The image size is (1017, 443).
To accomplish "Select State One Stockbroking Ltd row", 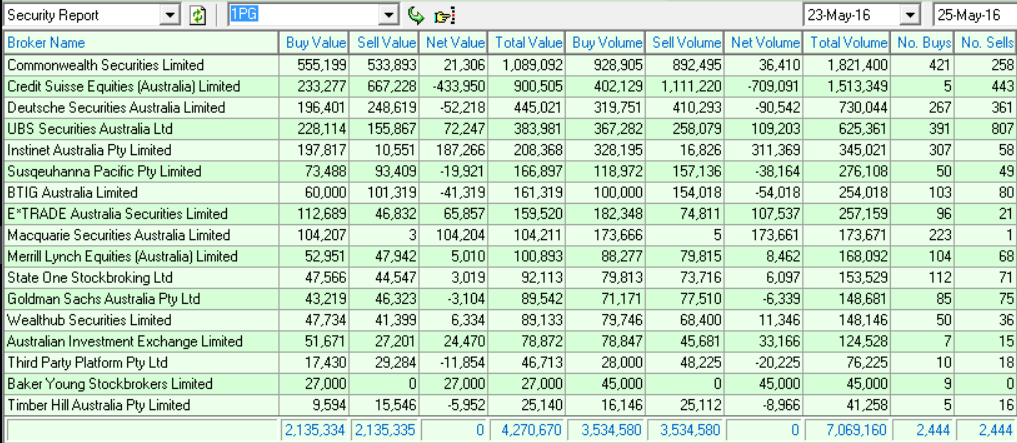I will click(508, 278).
